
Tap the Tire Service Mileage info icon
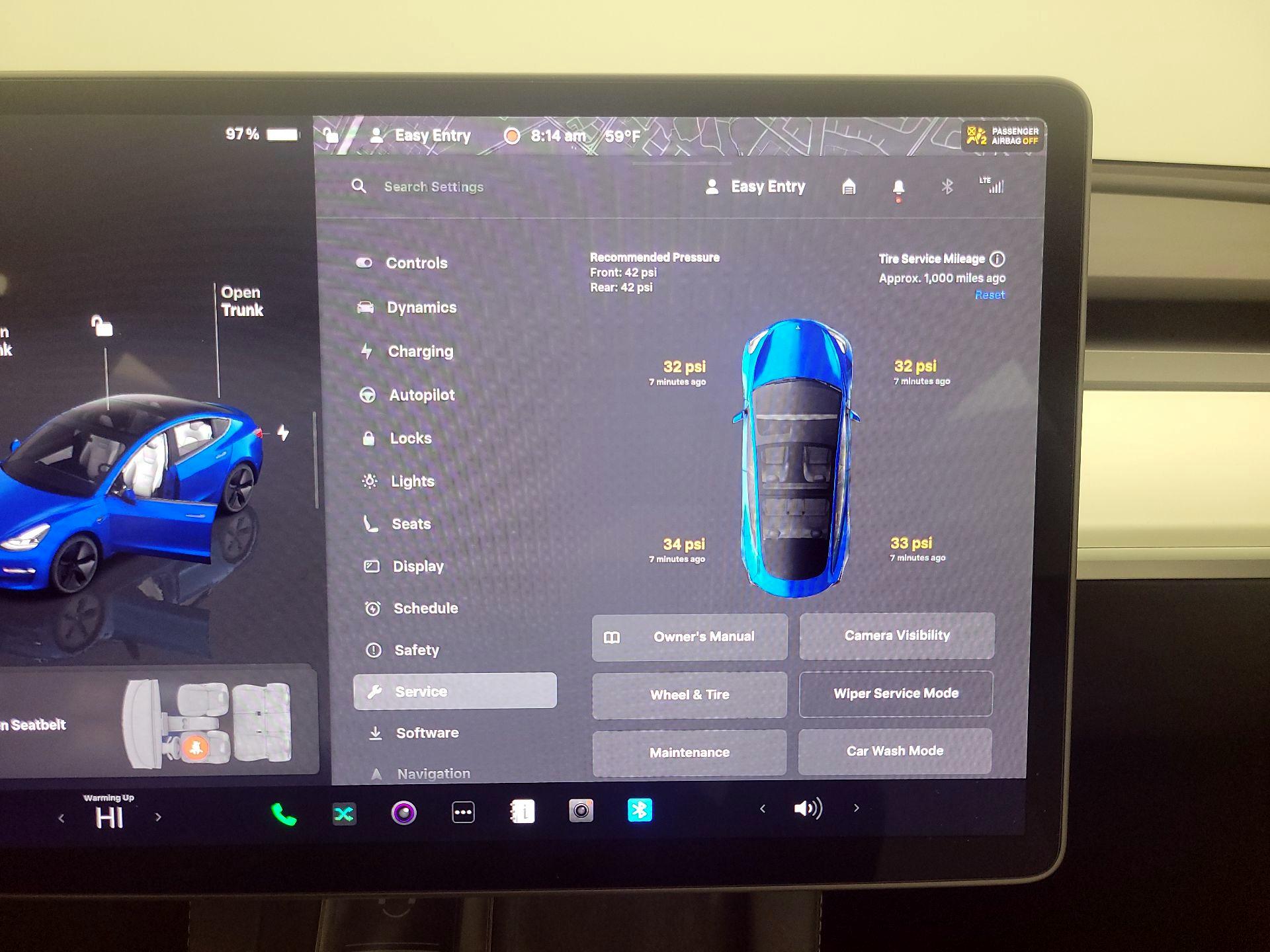[x=997, y=258]
